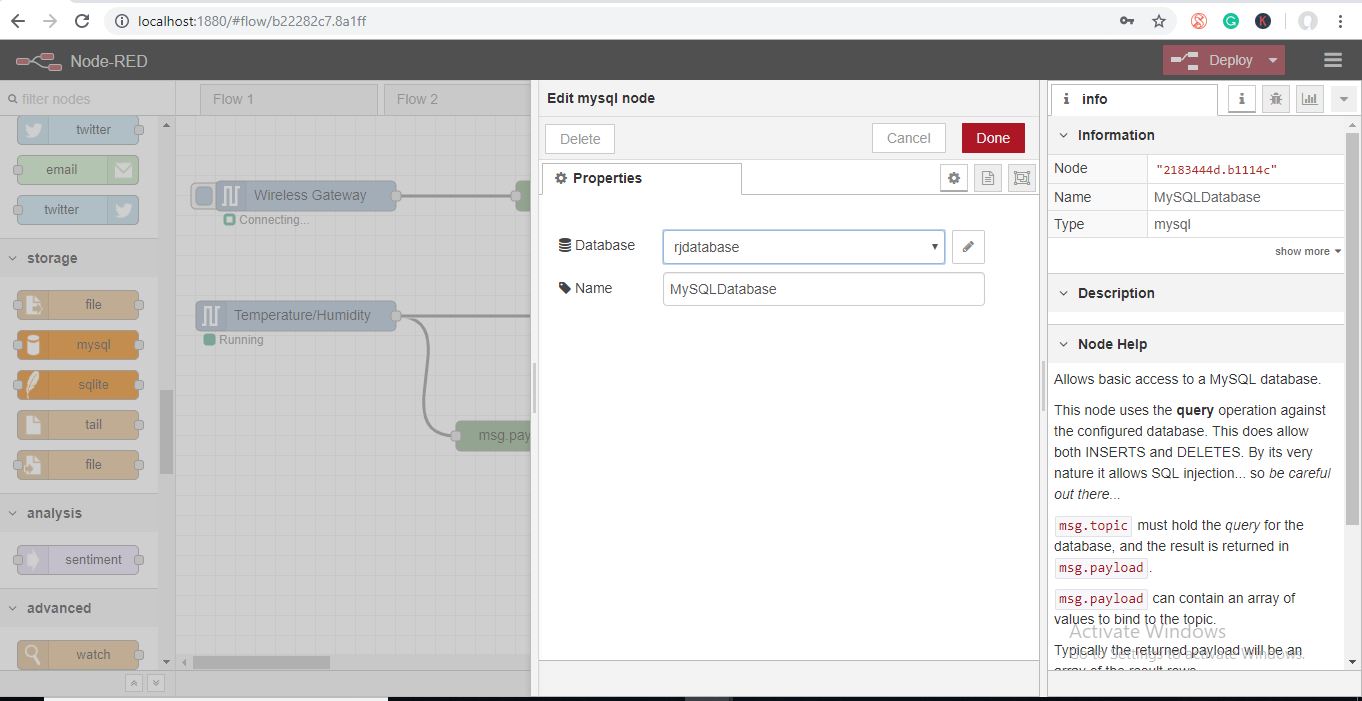Edit the rjdatabase config with pencil icon
Screen dimensions: 1362x701
pyautogui.click(x=968, y=247)
